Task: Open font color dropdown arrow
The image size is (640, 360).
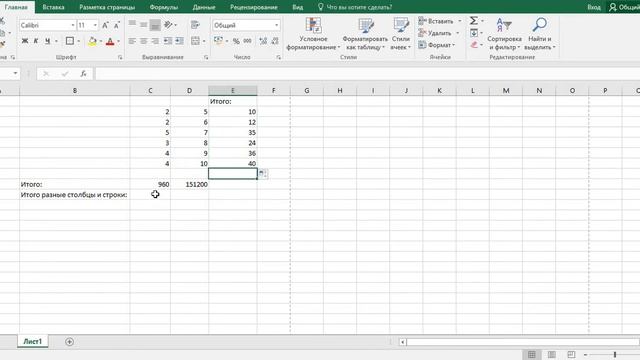Action: (118, 41)
